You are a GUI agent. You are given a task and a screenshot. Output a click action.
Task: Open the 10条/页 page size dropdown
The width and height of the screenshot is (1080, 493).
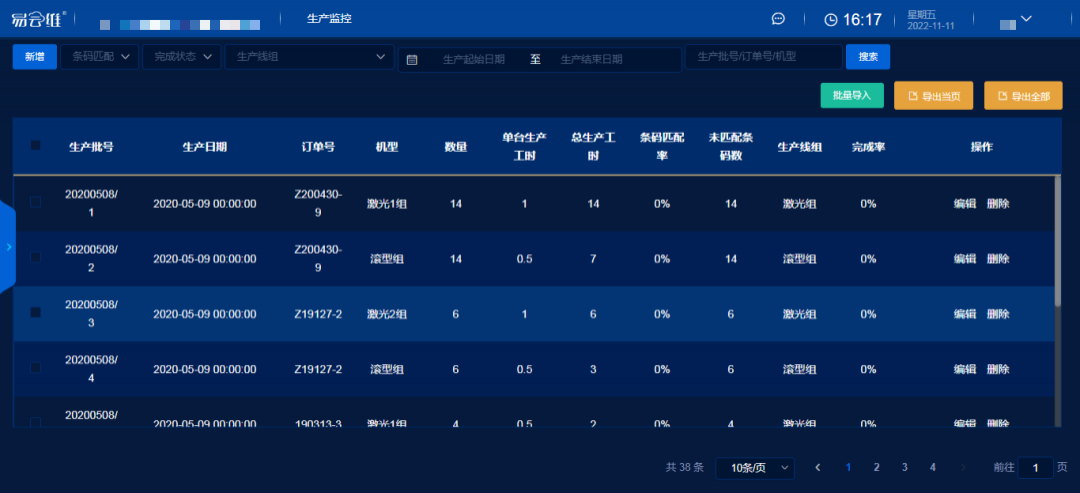[754, 467]
